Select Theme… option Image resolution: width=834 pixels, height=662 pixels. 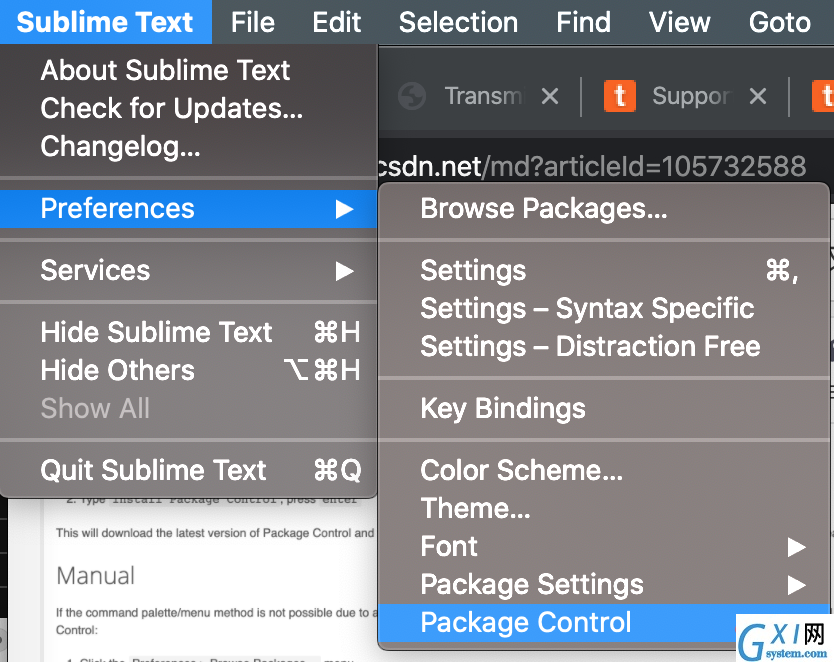[x=604, y=508]
